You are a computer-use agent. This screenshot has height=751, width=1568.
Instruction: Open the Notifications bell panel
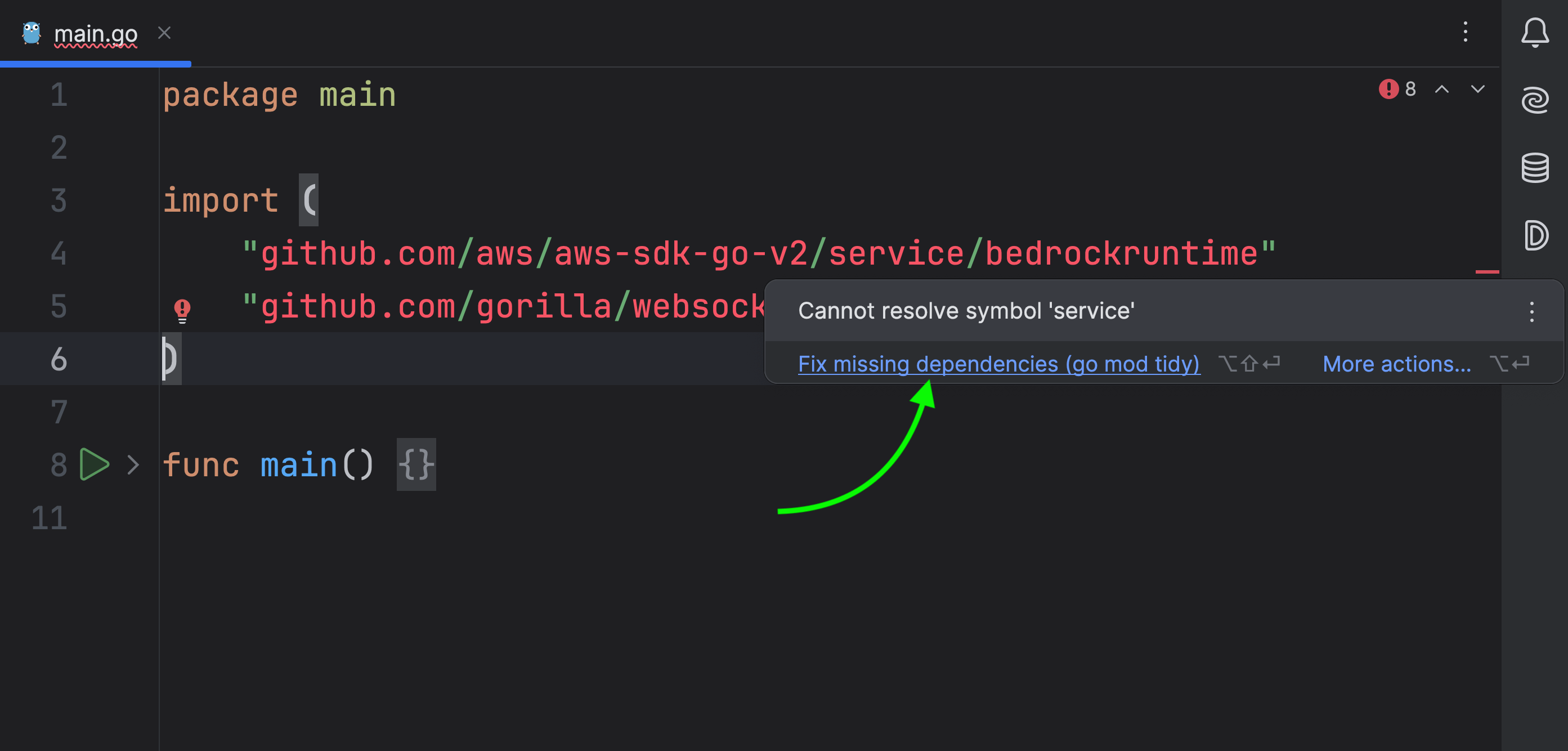(x=1535, y=33)
